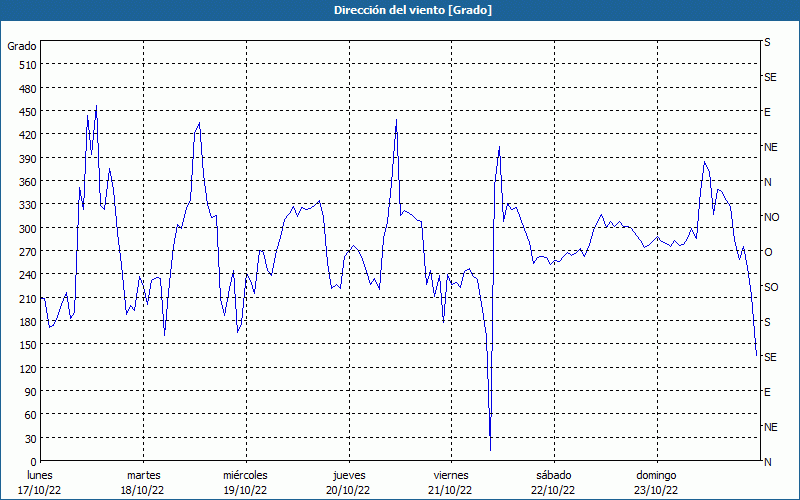
Task: Pick the 120 y-axis label
Action: point(28,369)
